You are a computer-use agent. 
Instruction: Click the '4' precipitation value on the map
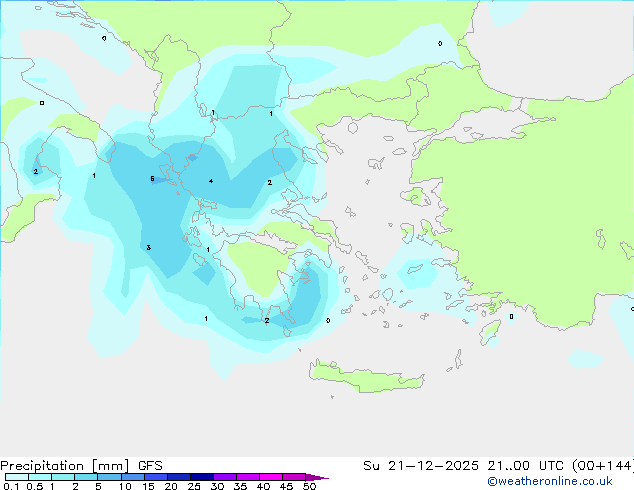point(211,181)
